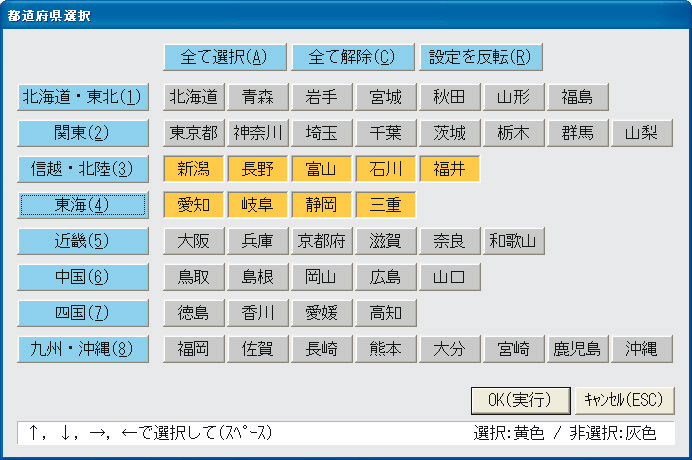Screen dimensions: 692x460
Task: Enable the 高知 prefecture toggle
Action: pos(385,313)
